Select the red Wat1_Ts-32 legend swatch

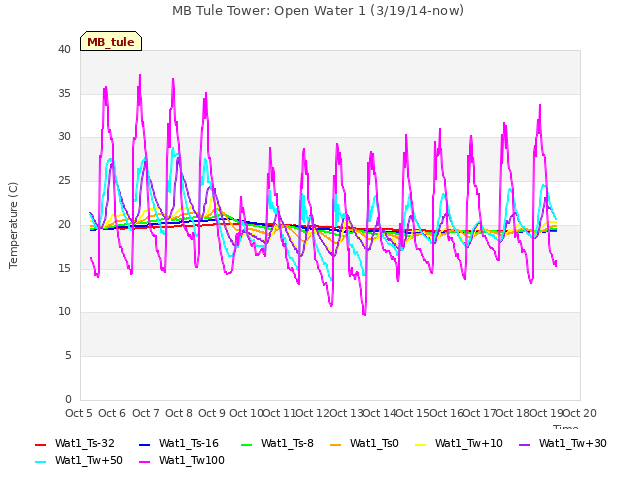point(41,444)
